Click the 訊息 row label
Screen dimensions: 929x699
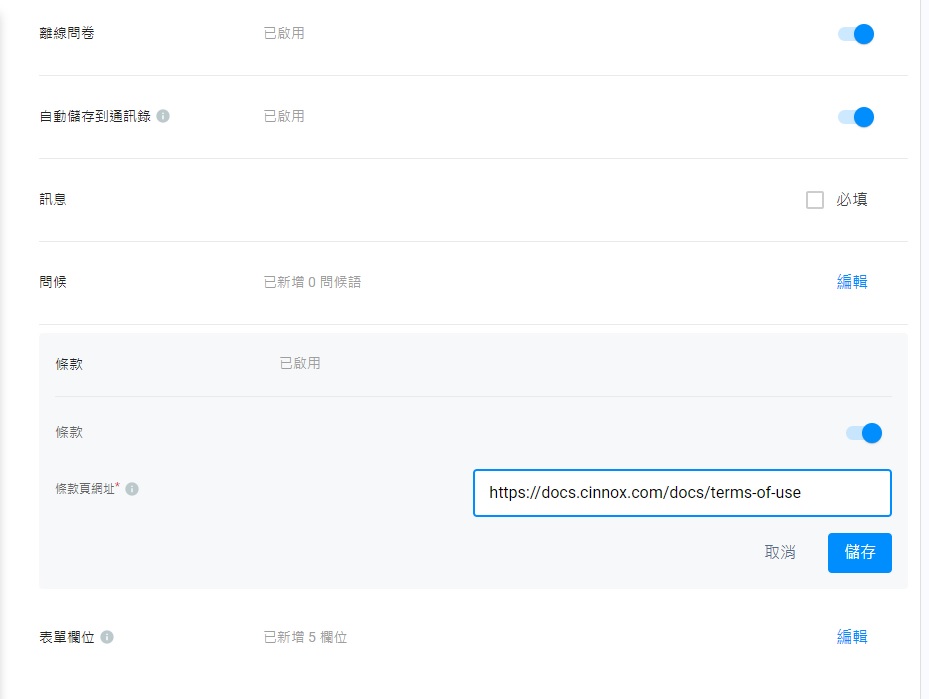[53, 200]
